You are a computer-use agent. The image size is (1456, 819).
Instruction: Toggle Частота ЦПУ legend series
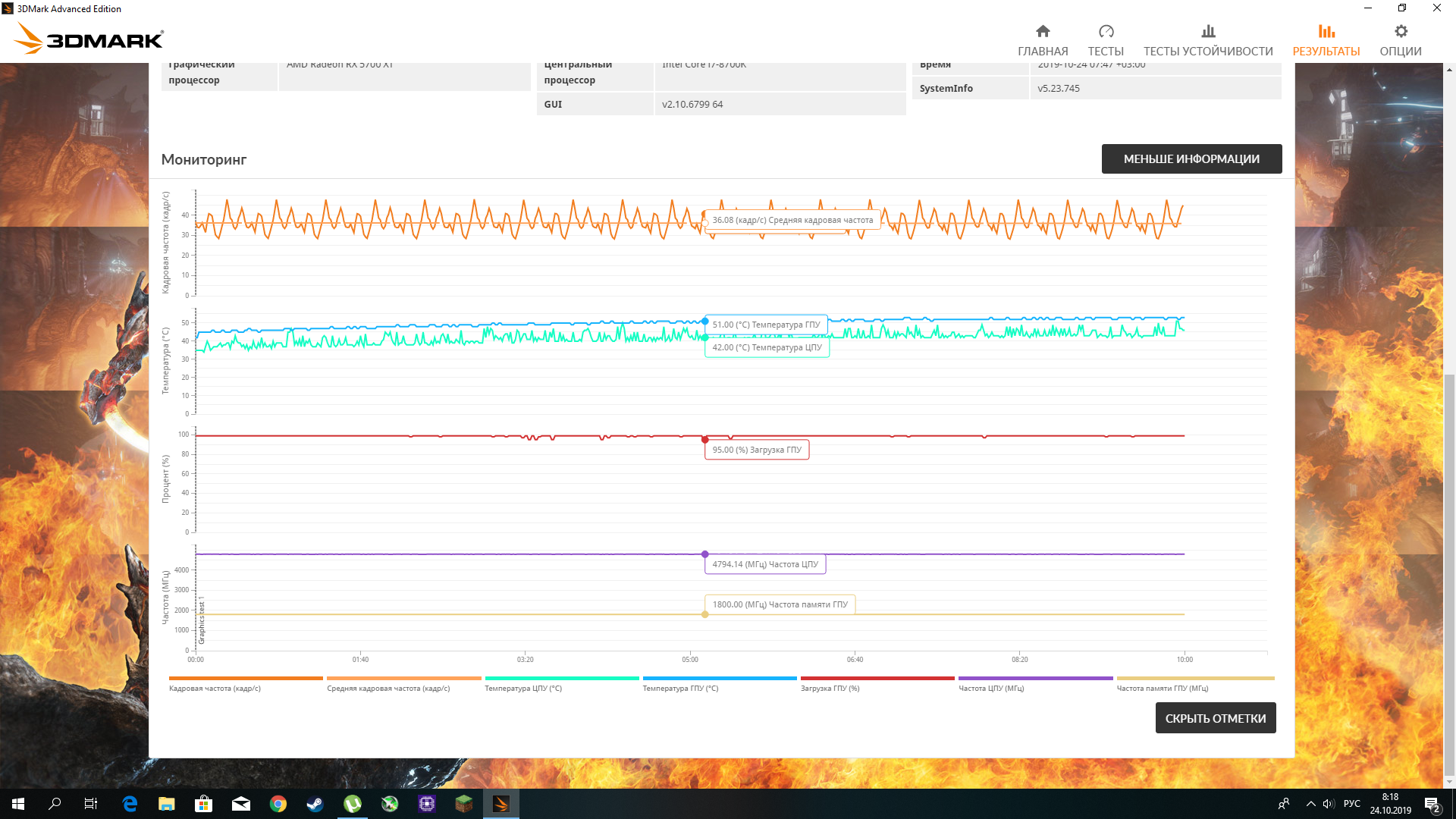pyautogui.click(x=990, y=688)
